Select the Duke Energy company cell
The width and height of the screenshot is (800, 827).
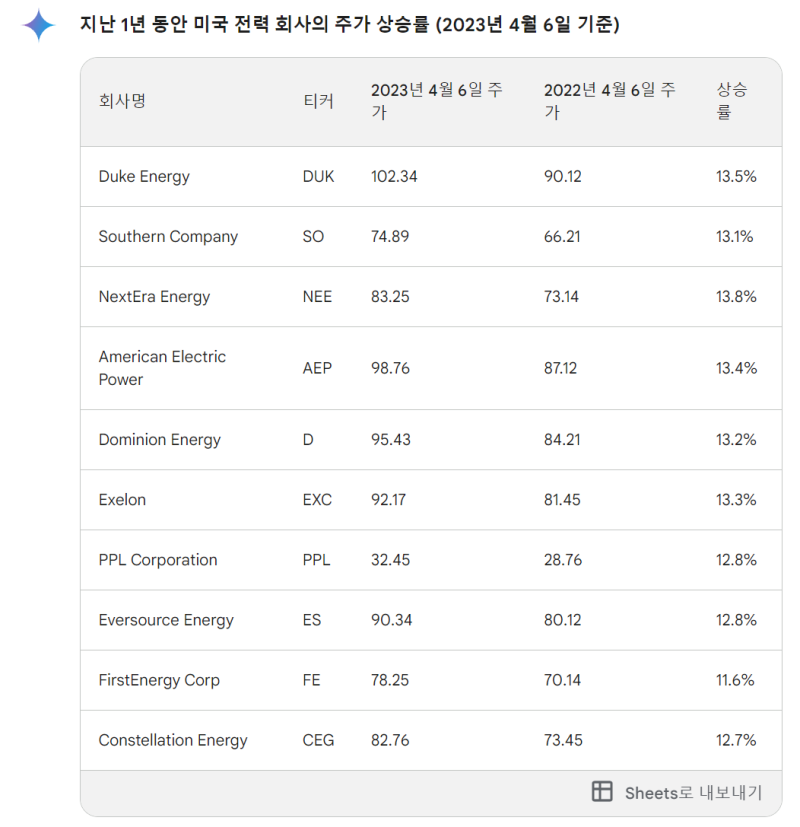click(x=144, y=176)
